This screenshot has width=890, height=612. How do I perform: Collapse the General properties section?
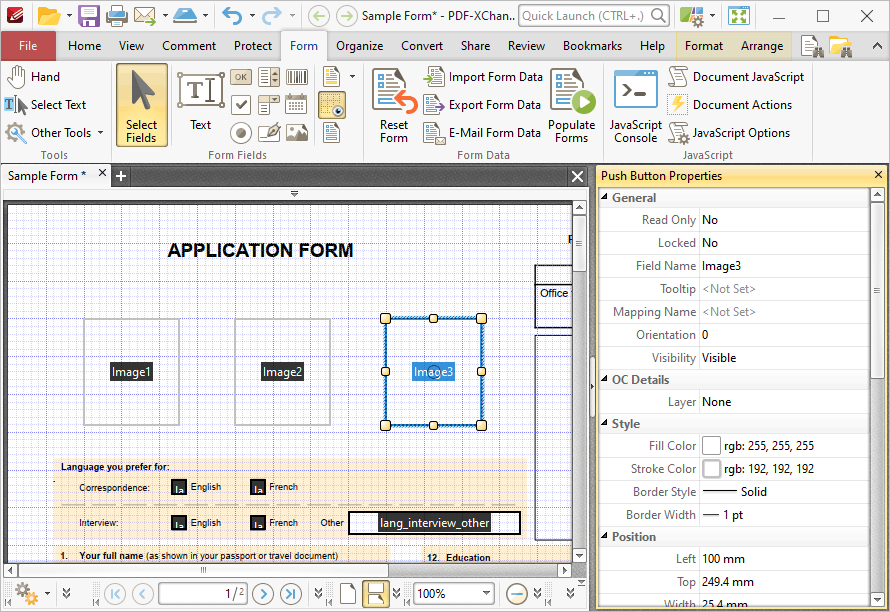[x=604, y=196]
